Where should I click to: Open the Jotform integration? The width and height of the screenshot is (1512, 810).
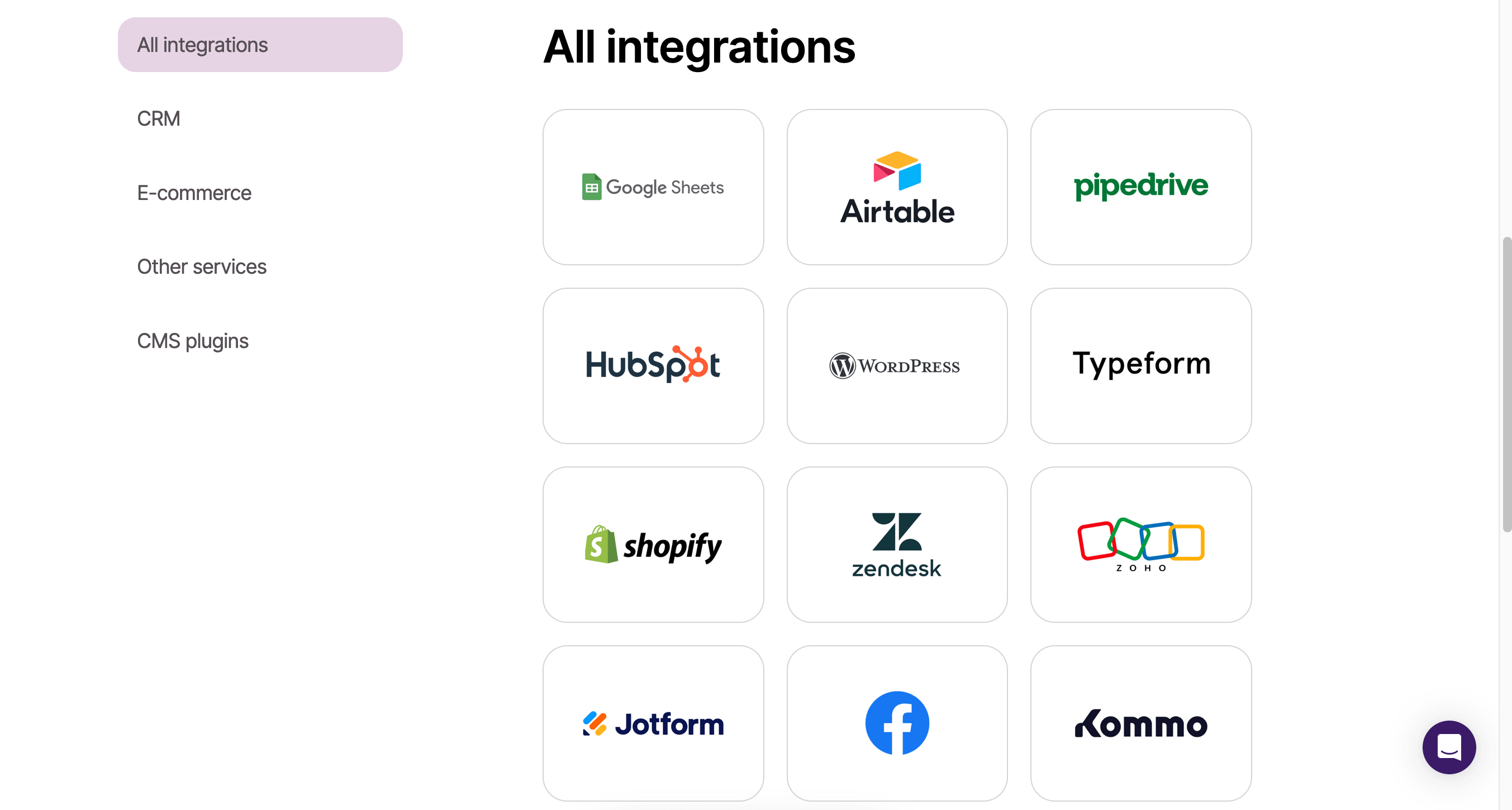pos(653,723)
